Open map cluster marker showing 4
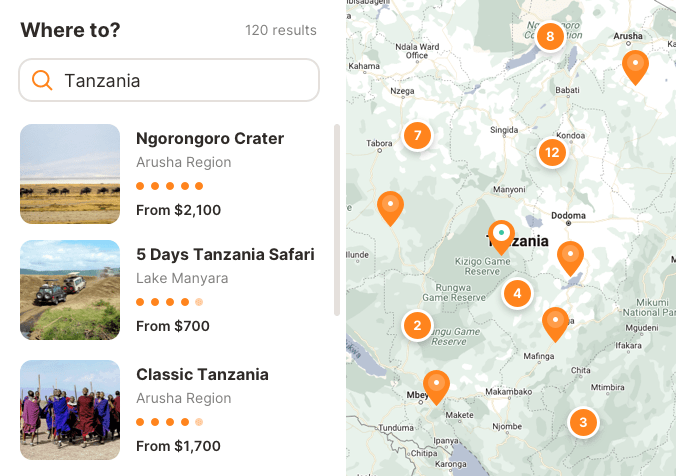This screenshot has height=476, width=676. 517,293
